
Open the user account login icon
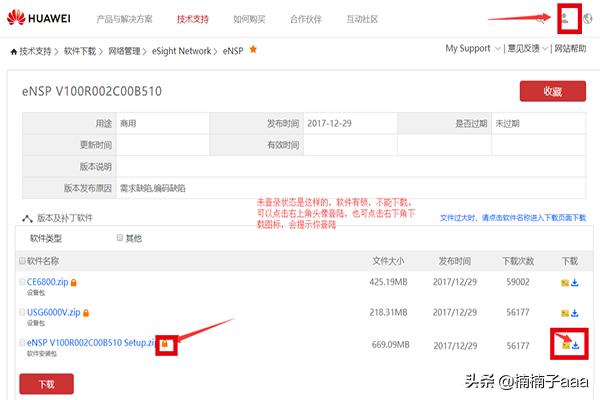(x=565, y=18)
